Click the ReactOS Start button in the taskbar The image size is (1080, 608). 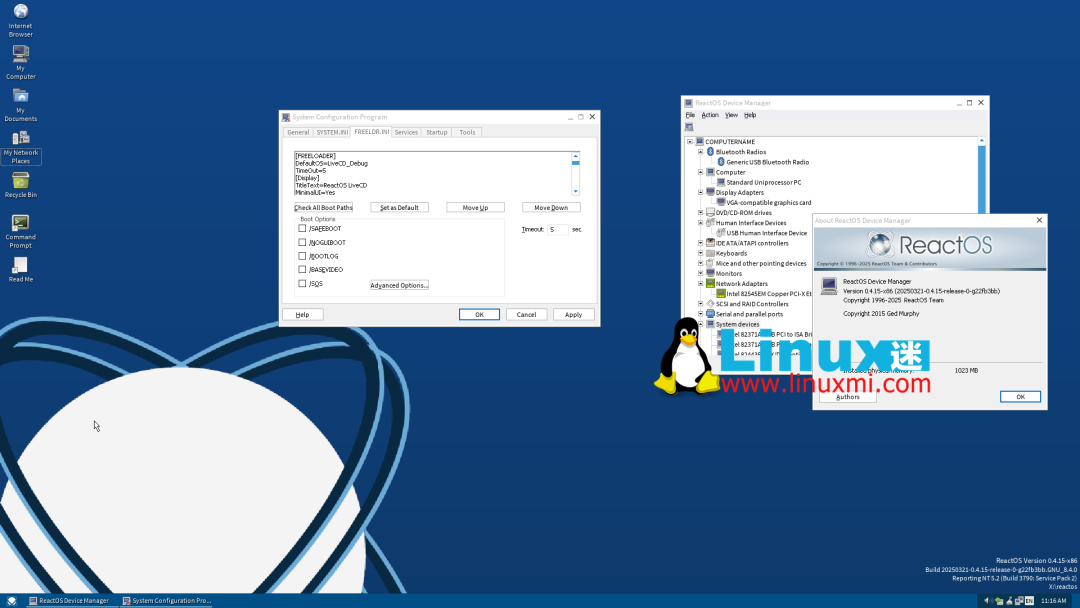(12, 600)
